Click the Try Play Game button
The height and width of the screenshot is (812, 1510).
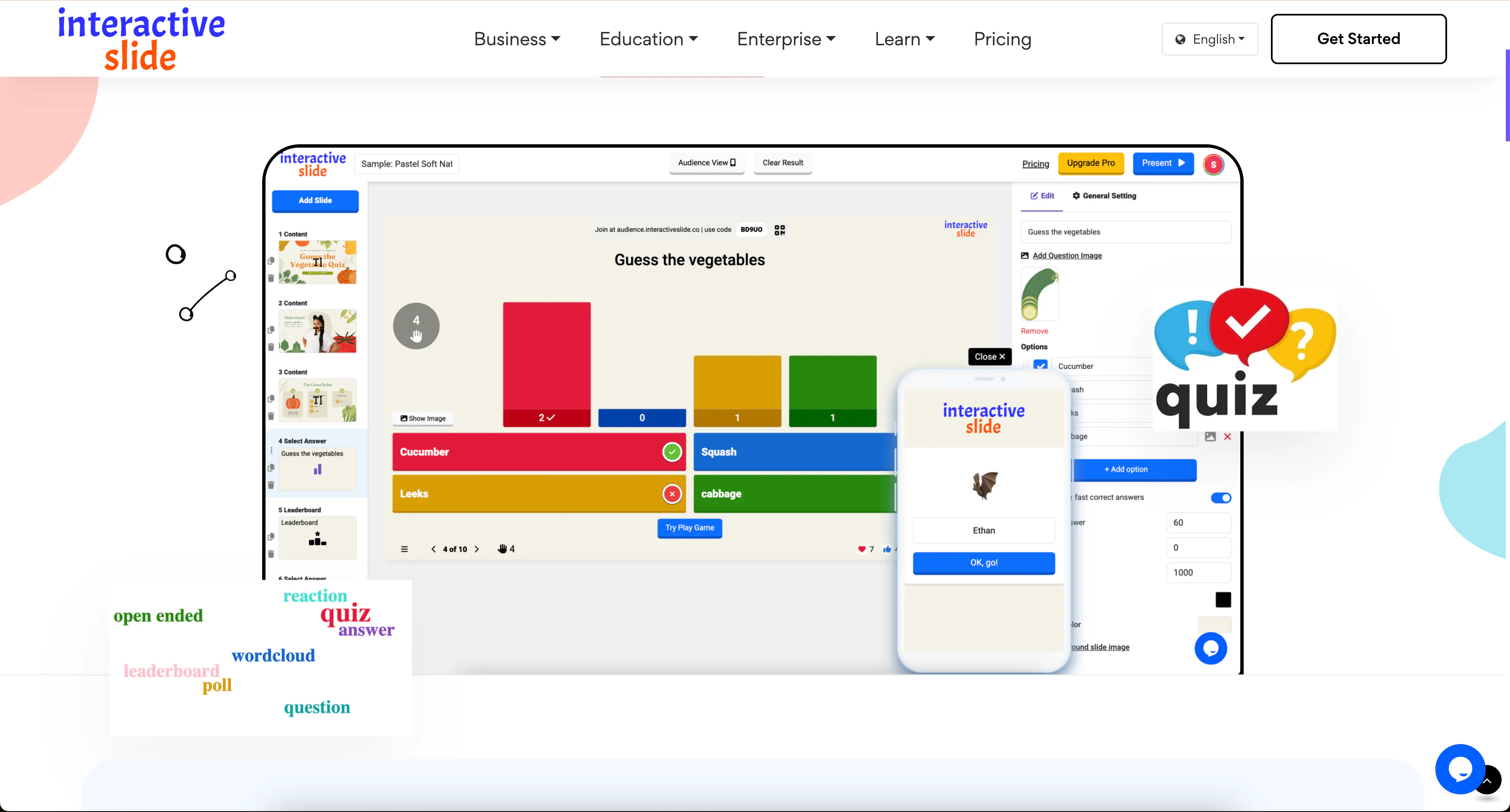click(x=689, y=528)
